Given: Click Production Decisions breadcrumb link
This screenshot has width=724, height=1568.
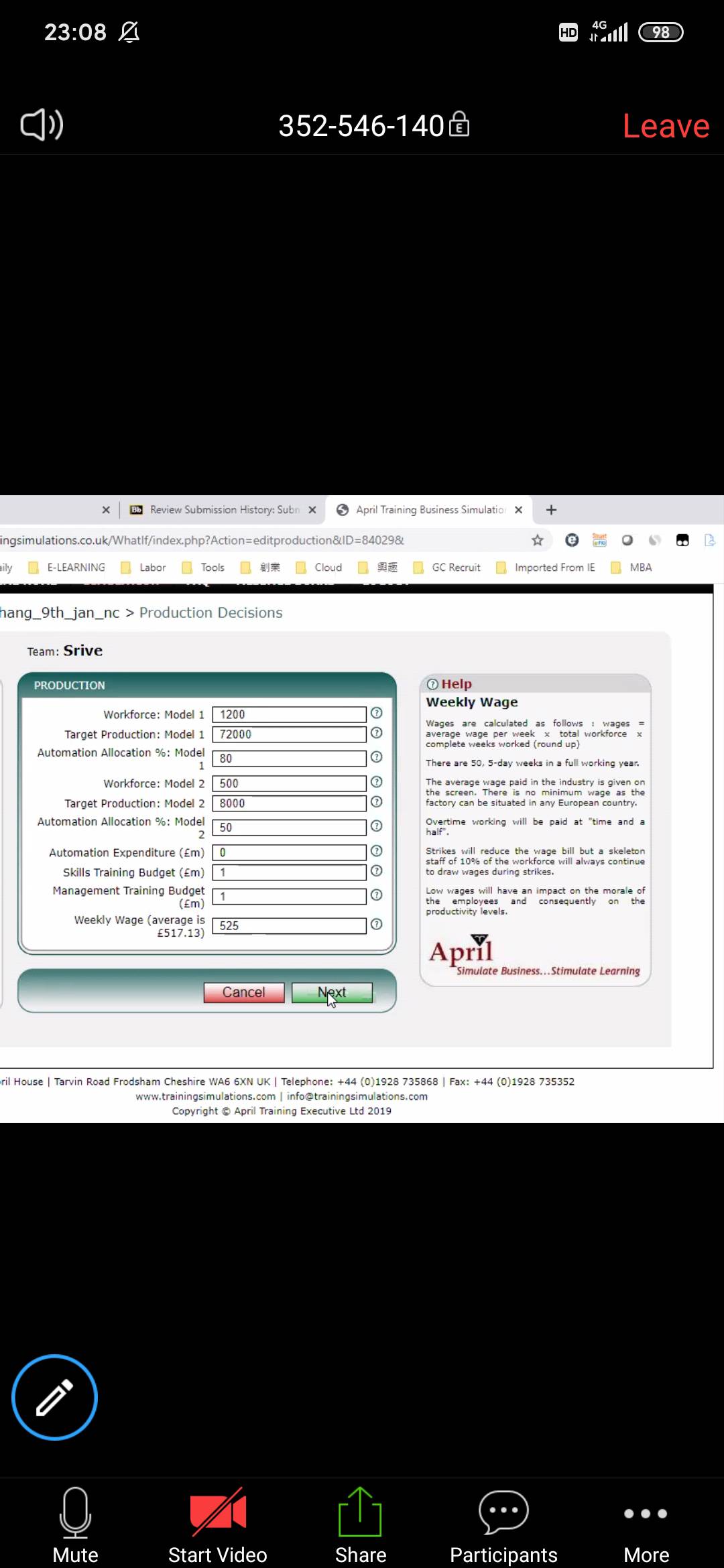Looking at the screenshot, I should (211, 612).
